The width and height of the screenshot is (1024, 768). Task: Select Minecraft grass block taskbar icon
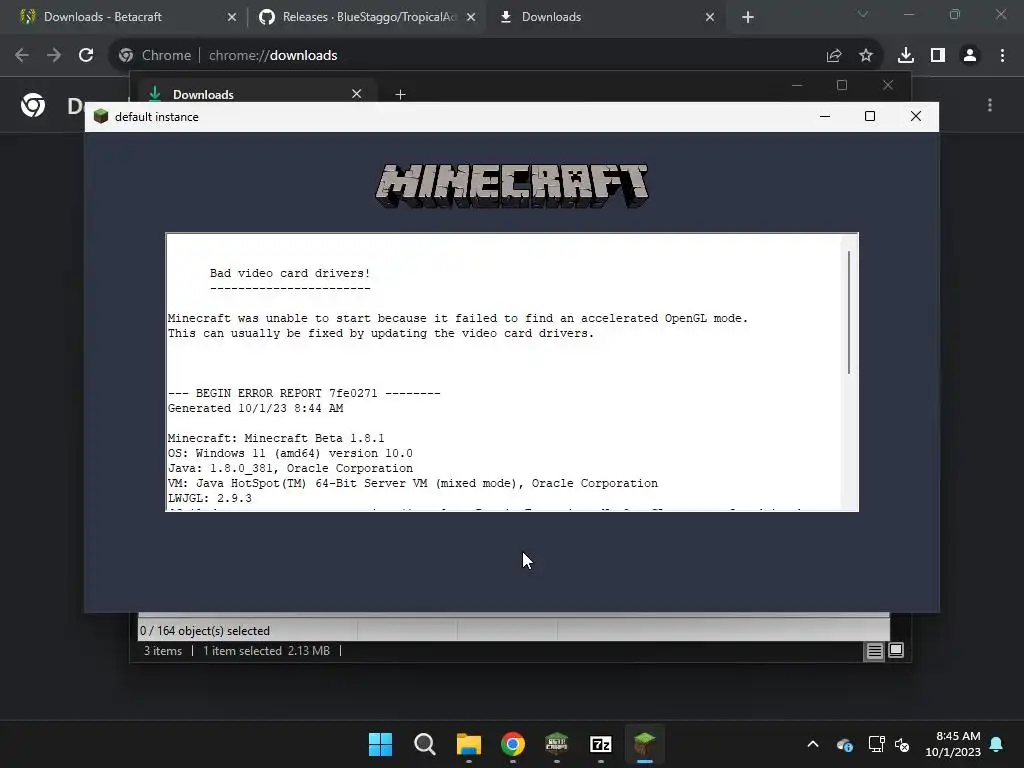(x=645, y=744)
